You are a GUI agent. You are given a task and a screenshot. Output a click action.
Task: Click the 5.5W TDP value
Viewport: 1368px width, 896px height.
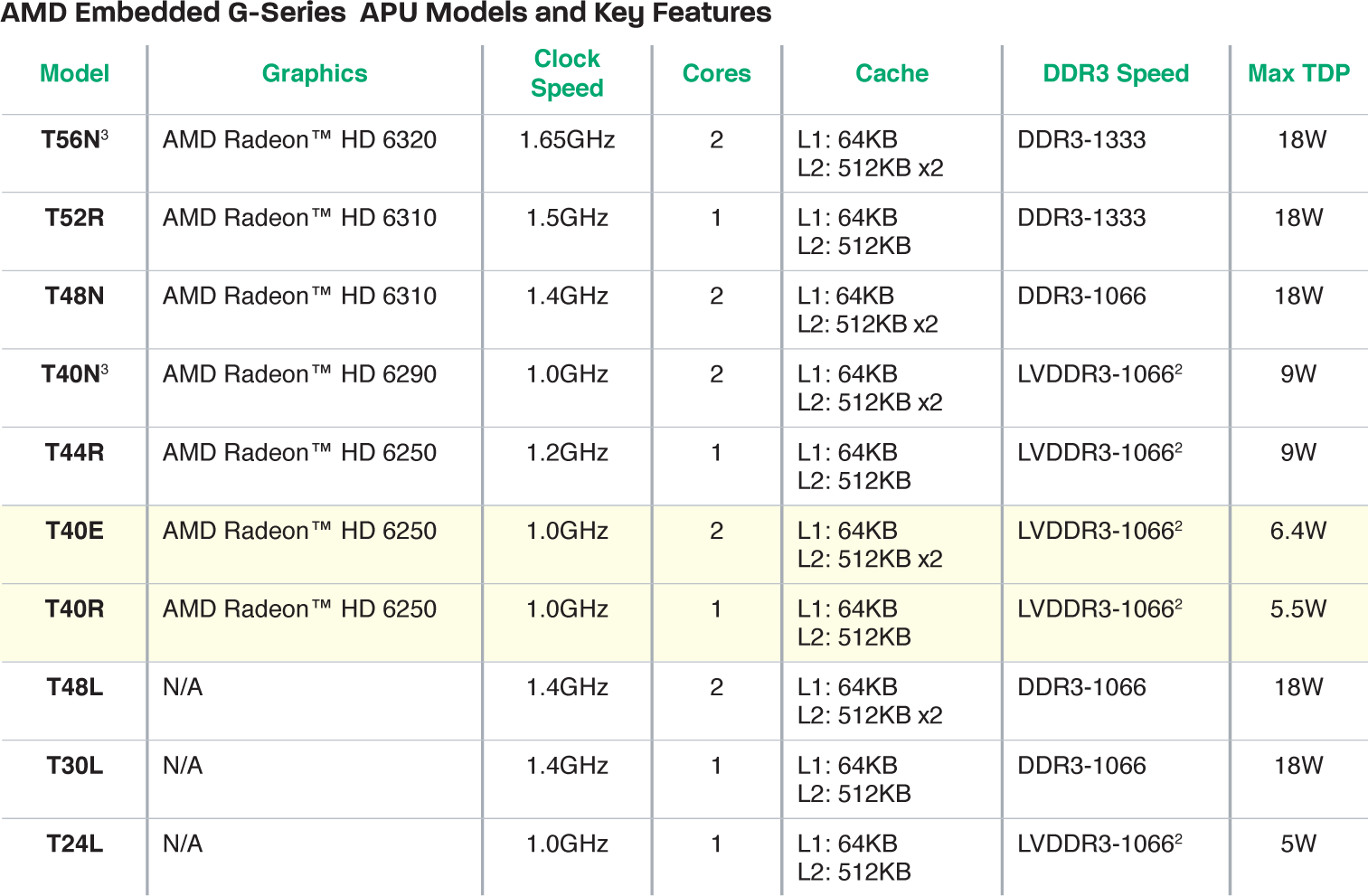(1298, 608)
